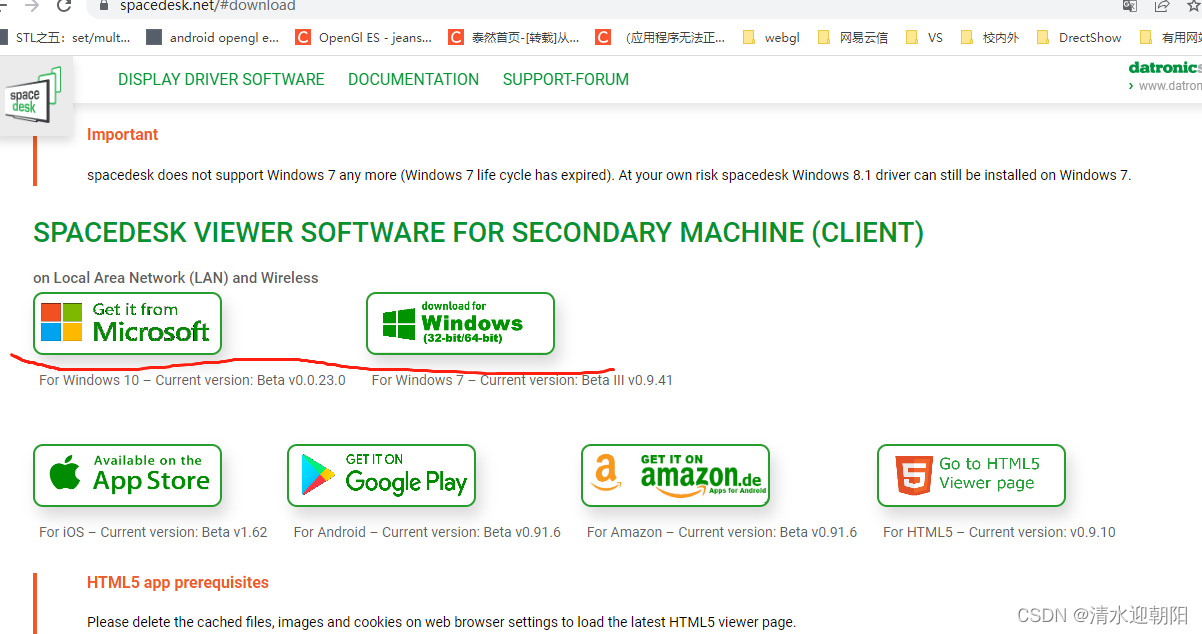1202x634 pixels.
Task: Click the datronic logo
Action: coord(1165,68)
